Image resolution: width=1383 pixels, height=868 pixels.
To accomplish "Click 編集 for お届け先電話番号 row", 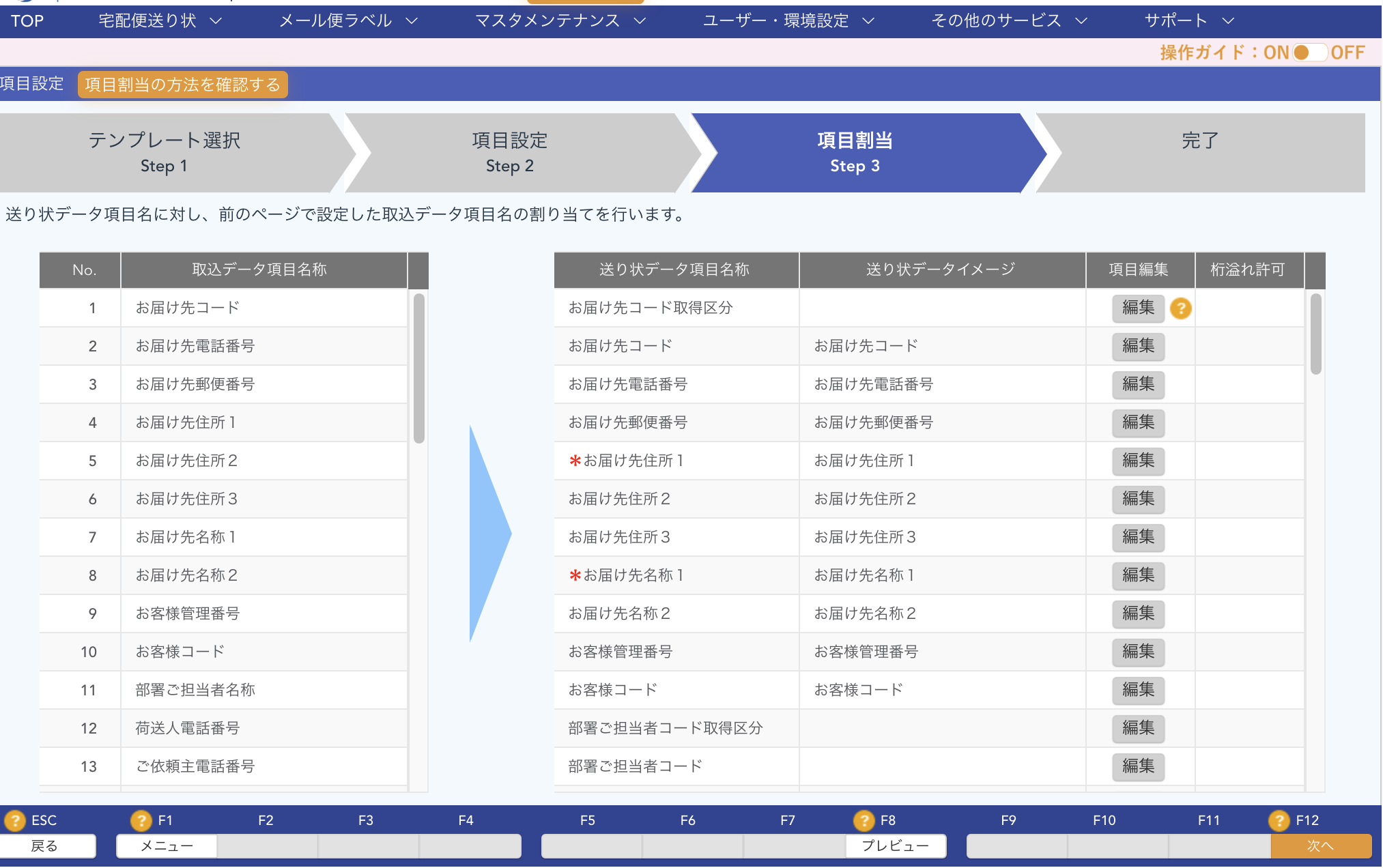I will (1137, 384).
